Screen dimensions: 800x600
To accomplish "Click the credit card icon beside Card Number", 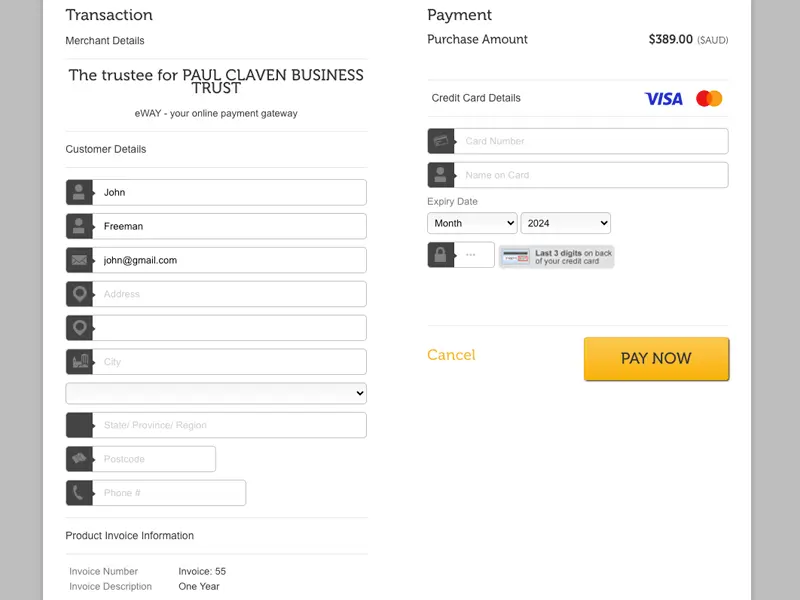I will click(x=441, y=141).
